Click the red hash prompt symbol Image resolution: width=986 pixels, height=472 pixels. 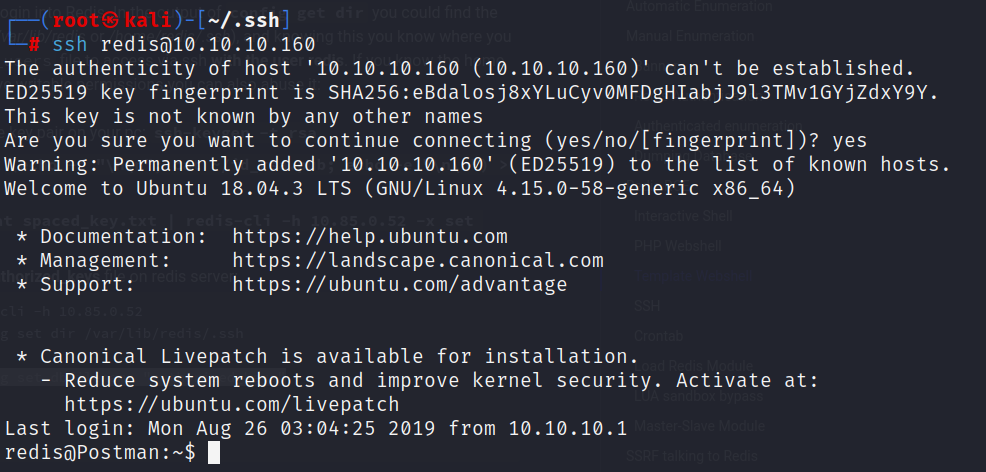point(35,45)
